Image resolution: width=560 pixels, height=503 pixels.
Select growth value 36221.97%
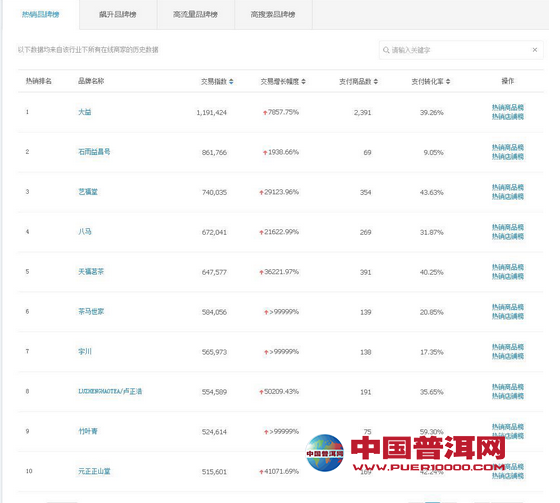click(281, 272)
